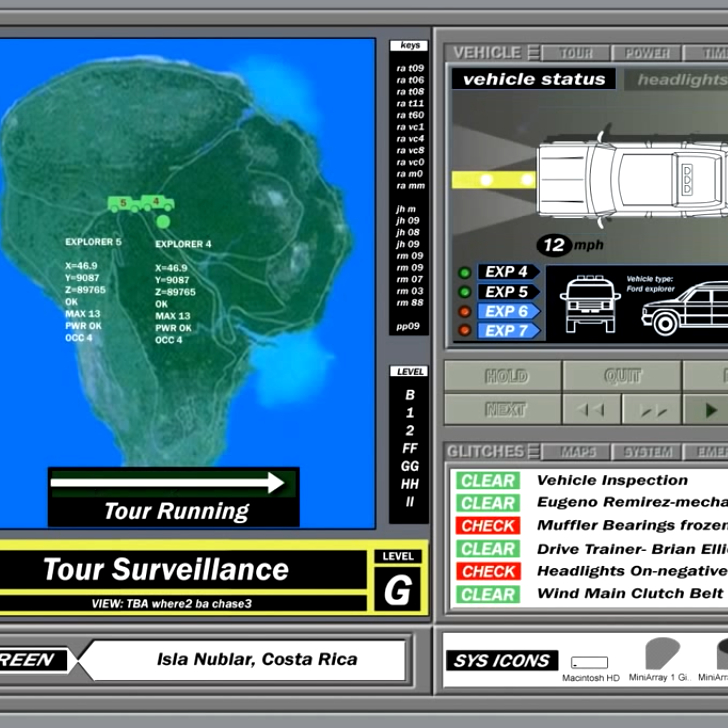This screenshot has width=728, height=728.
Task: Toggle the EXP 7 red indicator light
Action: [x=464, y=330]
